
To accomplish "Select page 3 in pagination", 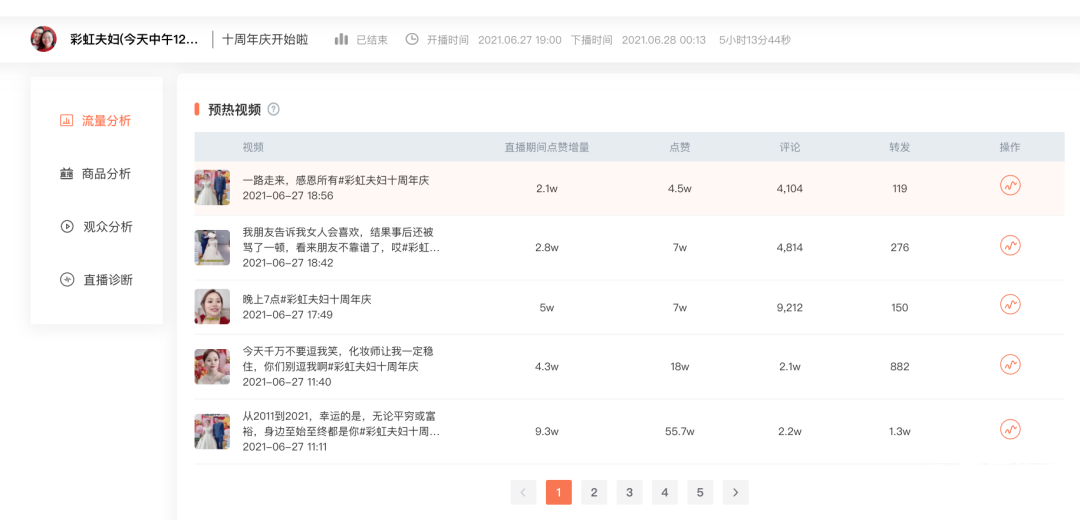I will (629, 492).
